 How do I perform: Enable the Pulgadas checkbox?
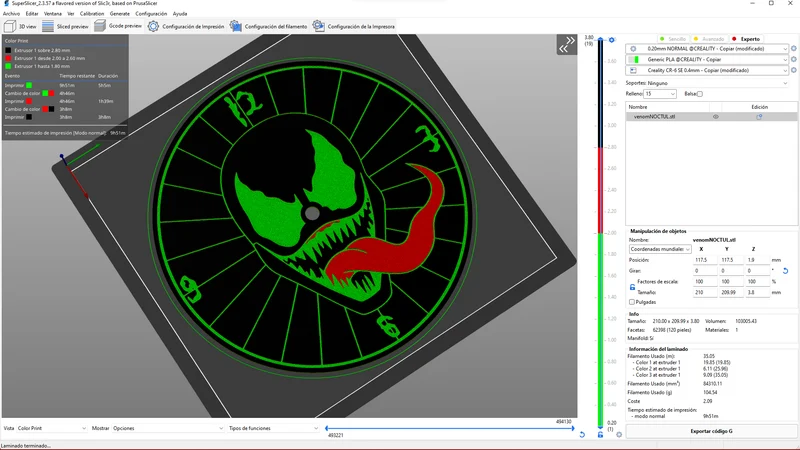[x=632, y=302]
